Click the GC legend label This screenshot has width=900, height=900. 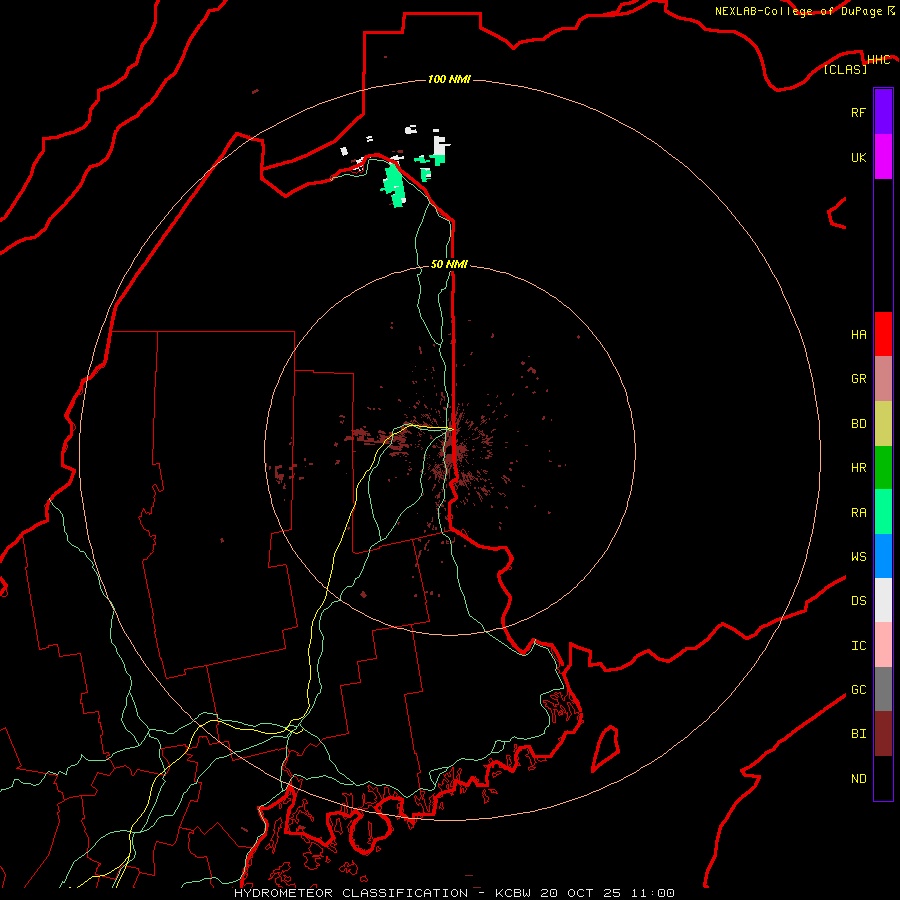[x=858, y=689]
